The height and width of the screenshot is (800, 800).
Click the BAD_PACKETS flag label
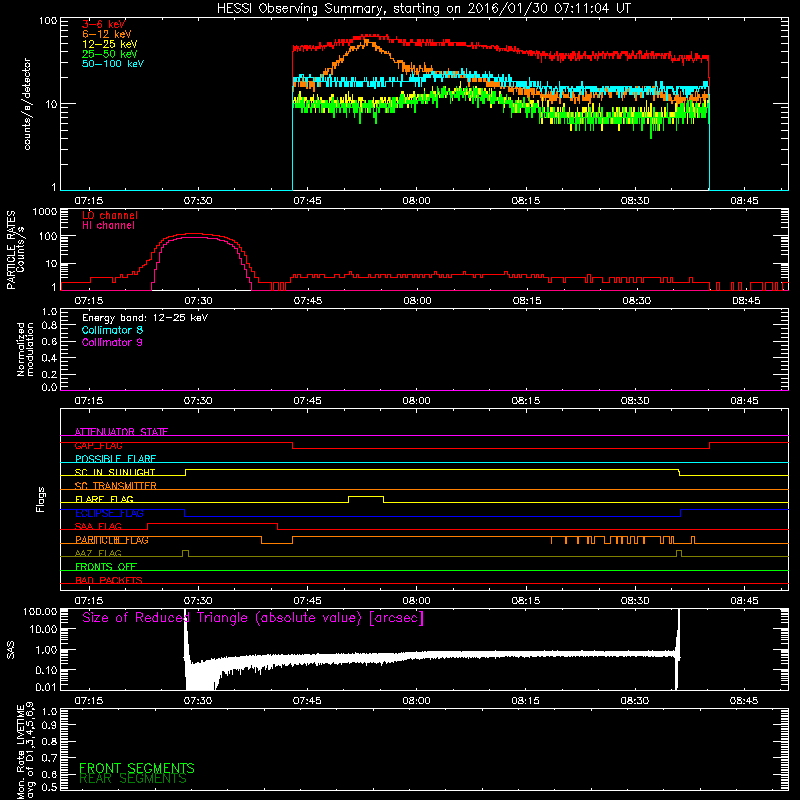pyautogui.click(x=109, y=580)
